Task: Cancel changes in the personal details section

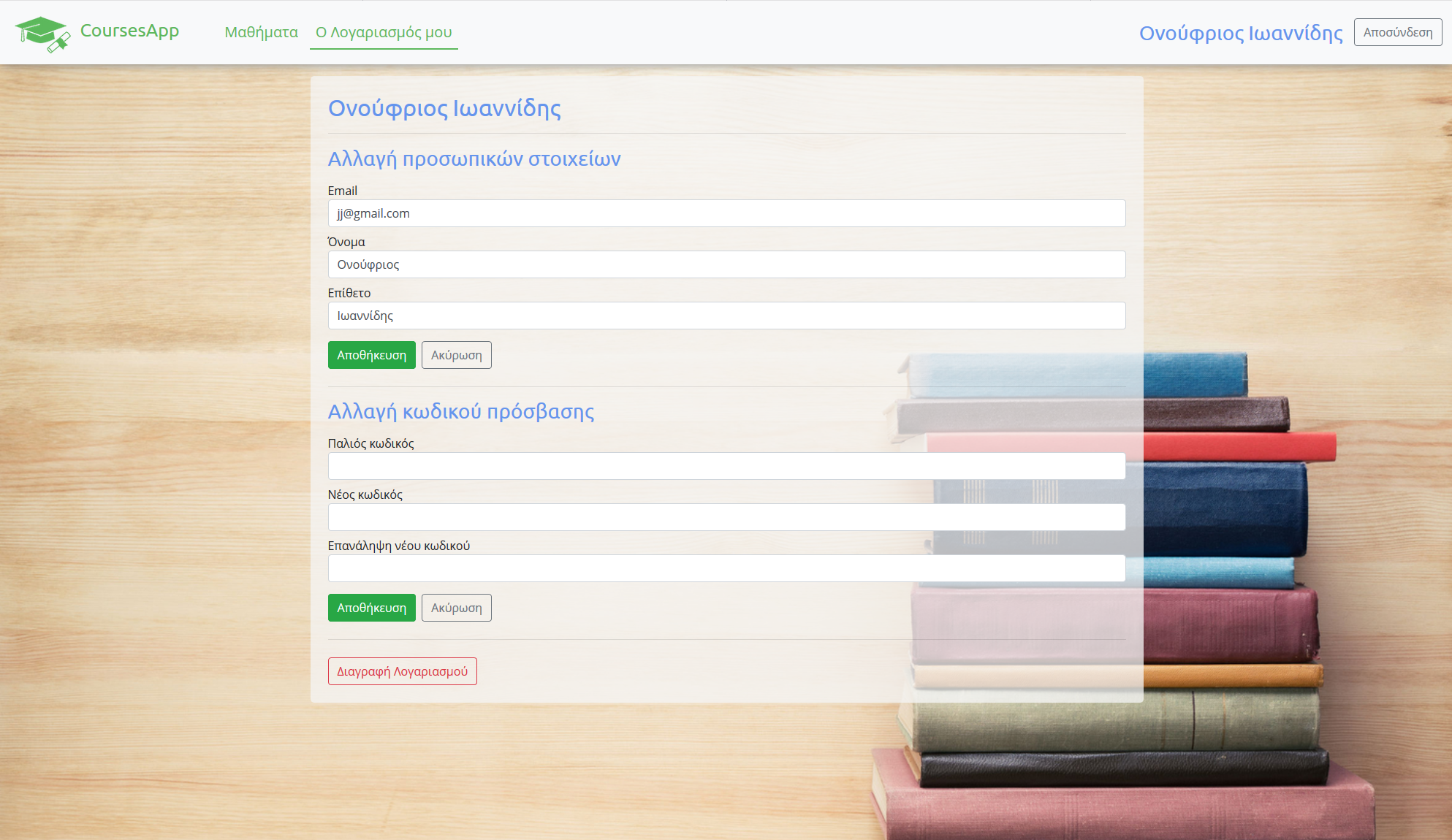Action: (x=456, y=355)
